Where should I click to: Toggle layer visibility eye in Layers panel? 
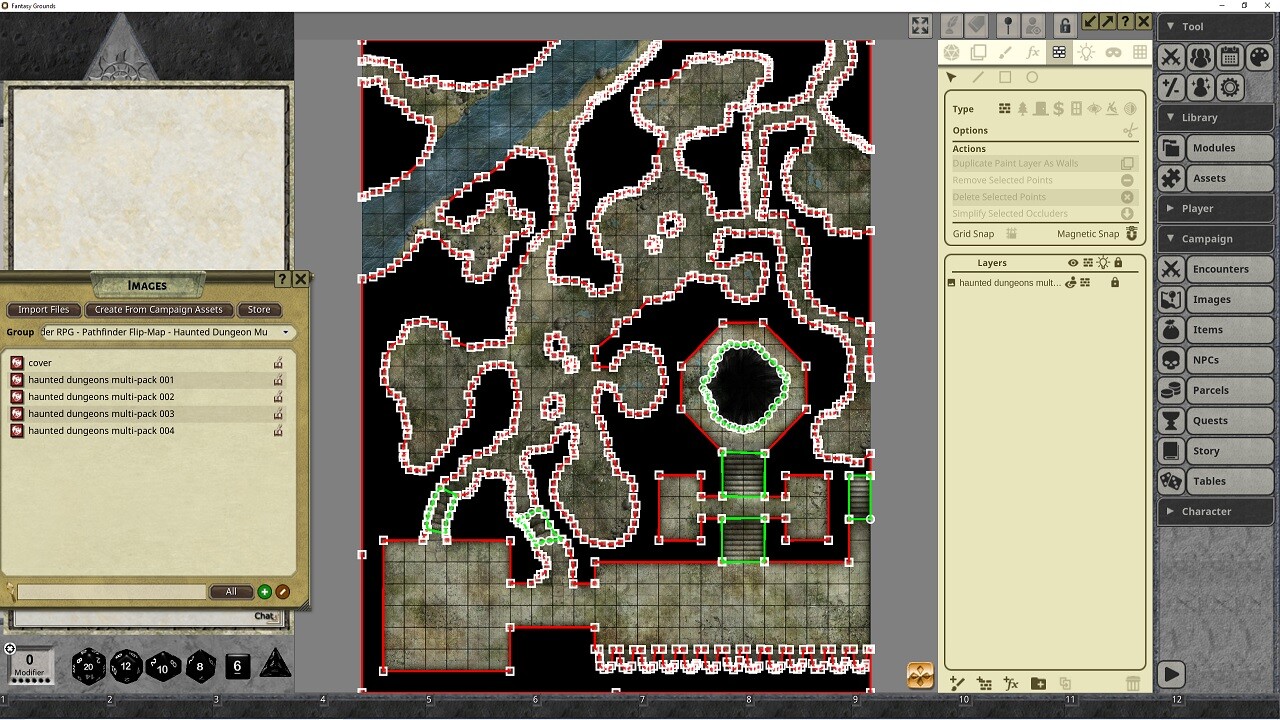[1072, 262]
